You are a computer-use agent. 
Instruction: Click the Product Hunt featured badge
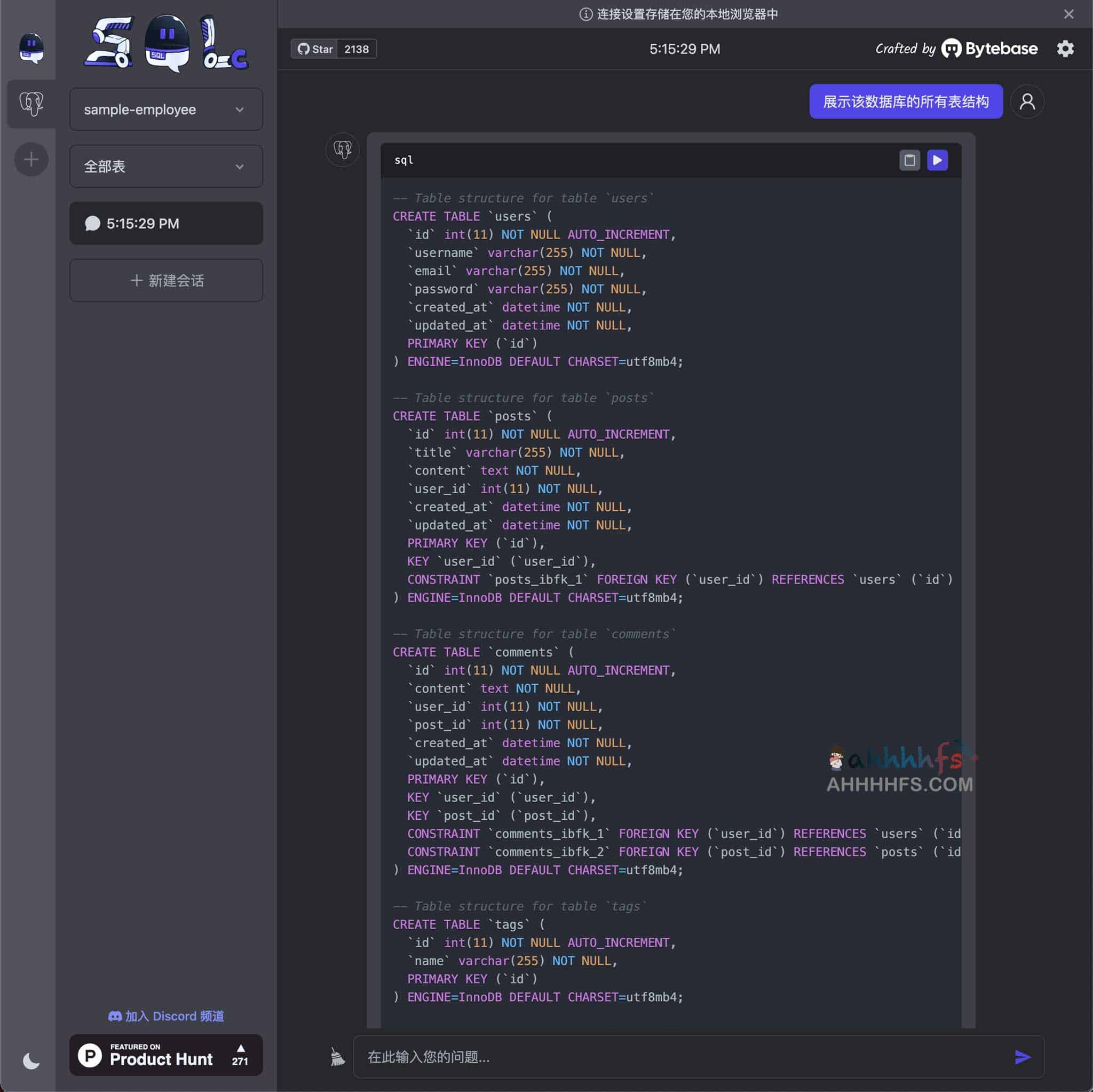(x=166, y=1055)
